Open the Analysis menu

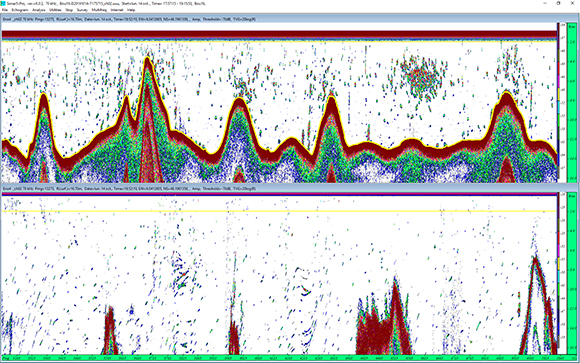(39, 10)
